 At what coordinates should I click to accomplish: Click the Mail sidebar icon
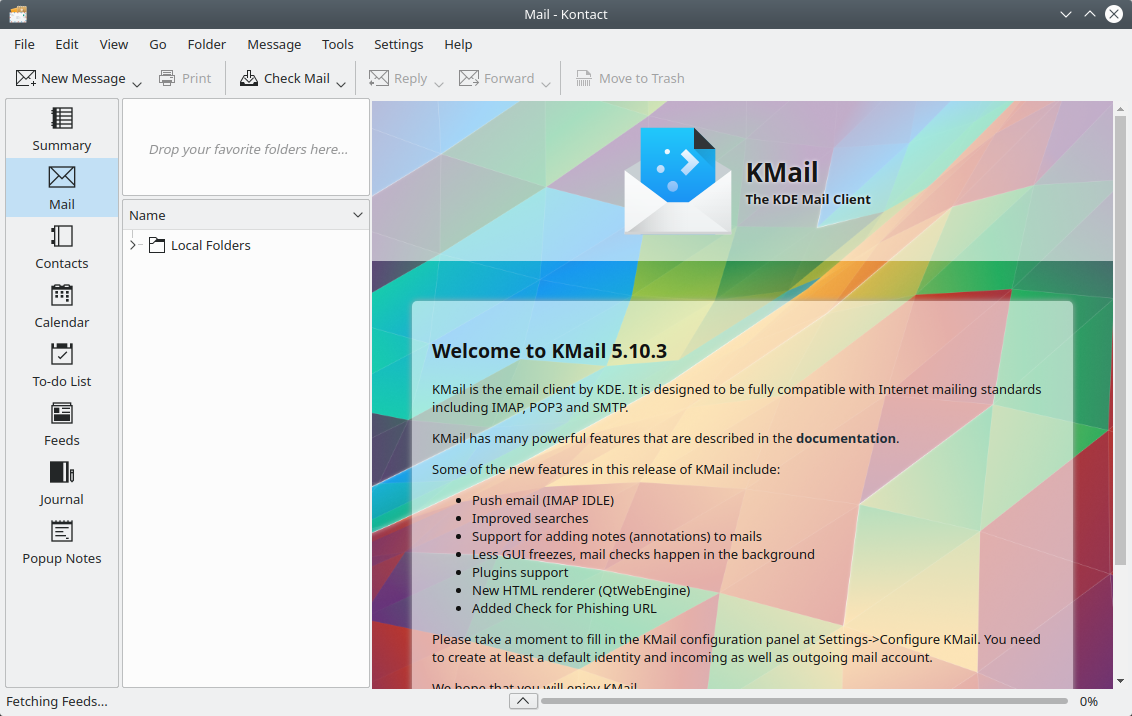[62, 188]
